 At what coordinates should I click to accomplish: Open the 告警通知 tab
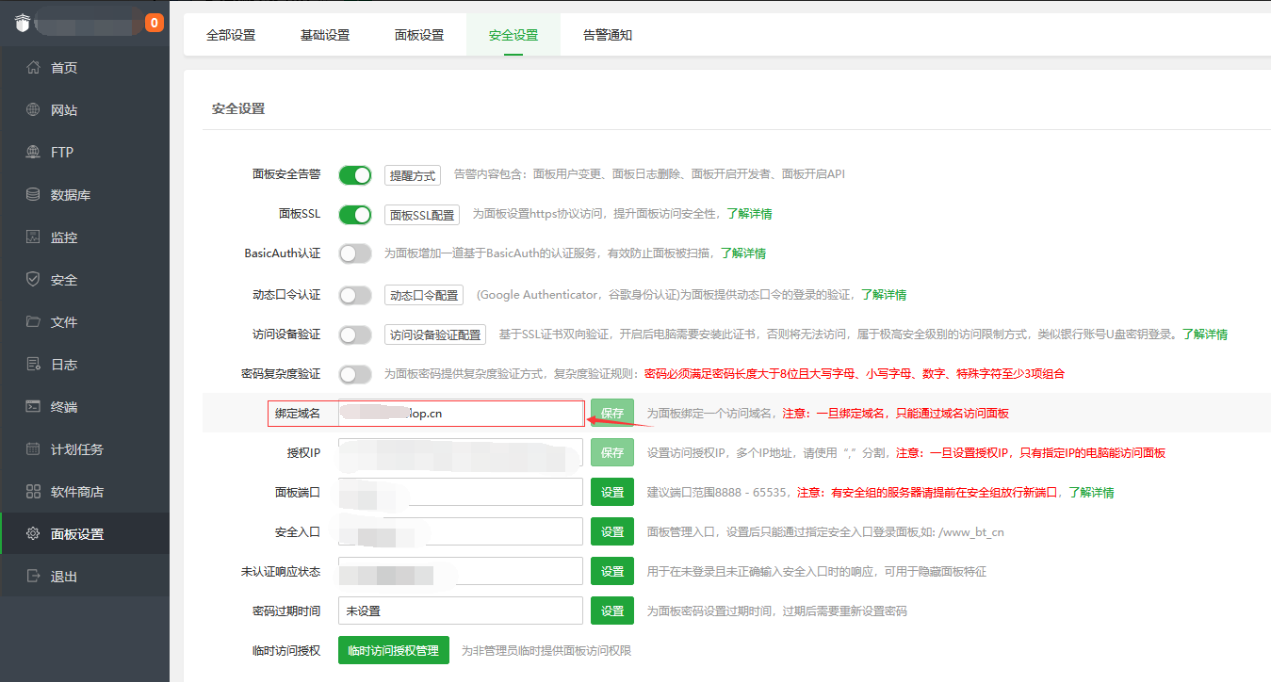click(x=607, y=35)
